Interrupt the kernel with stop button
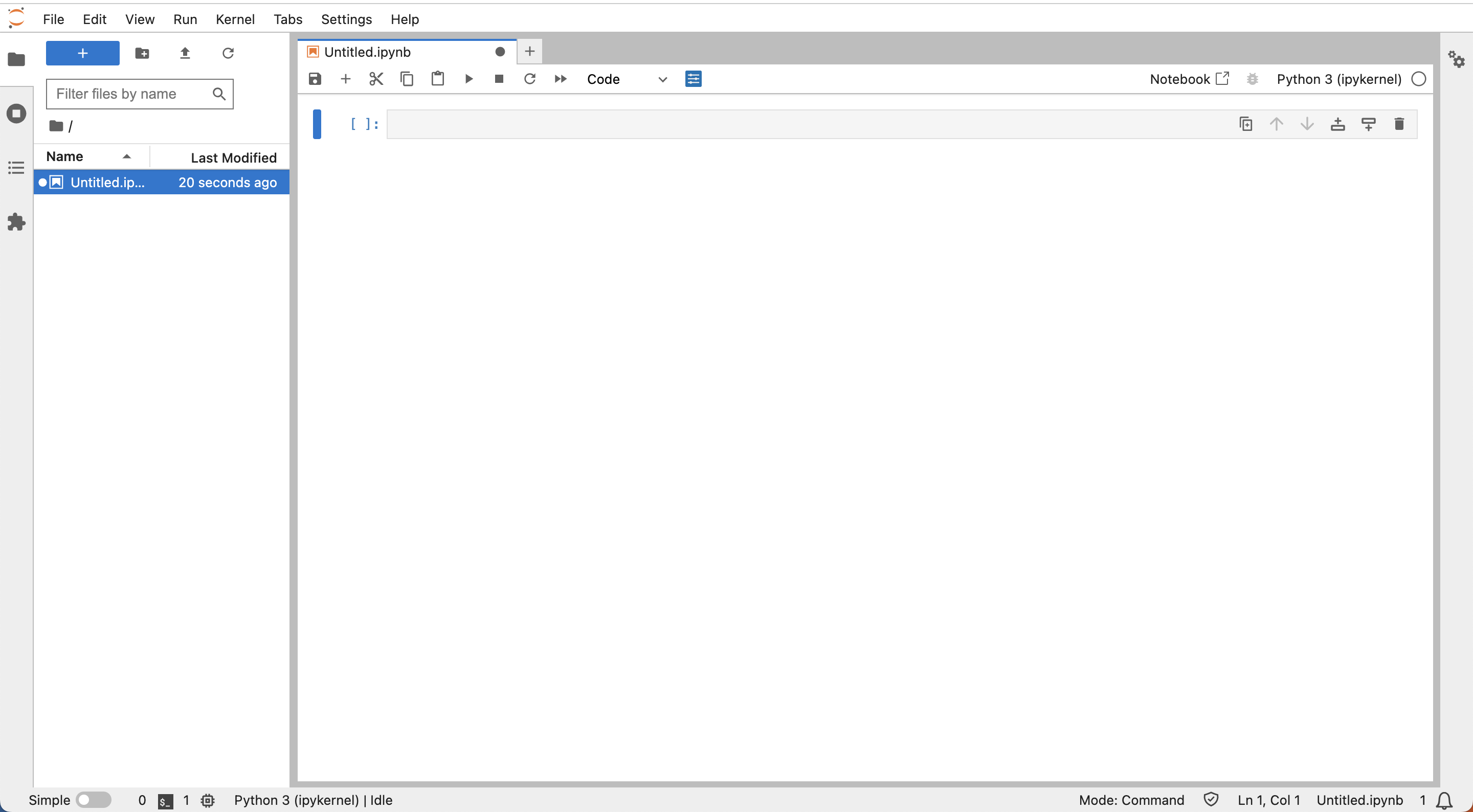 499,79
